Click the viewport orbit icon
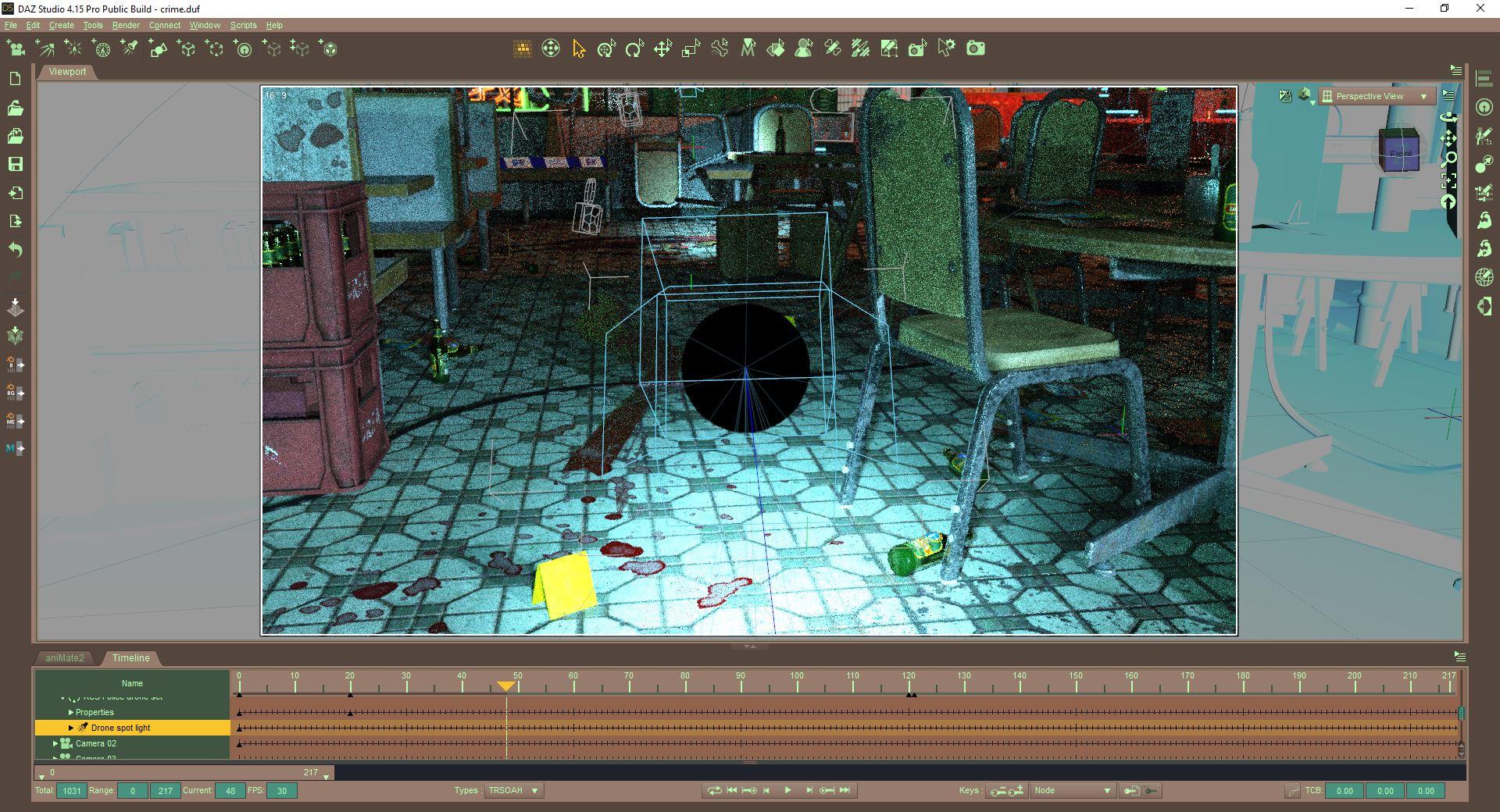Viewport: 1500px width, 812px height. pyautogui.click(x=1449, y=118)
